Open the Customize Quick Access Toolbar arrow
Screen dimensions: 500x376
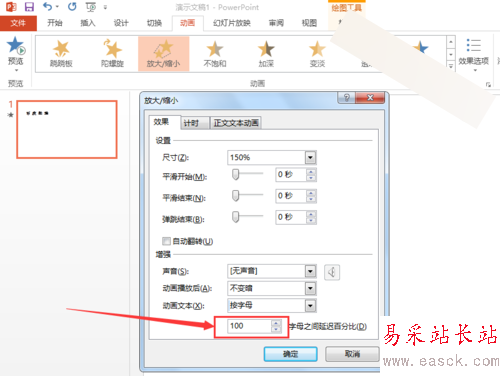click(x=105, y=7)
